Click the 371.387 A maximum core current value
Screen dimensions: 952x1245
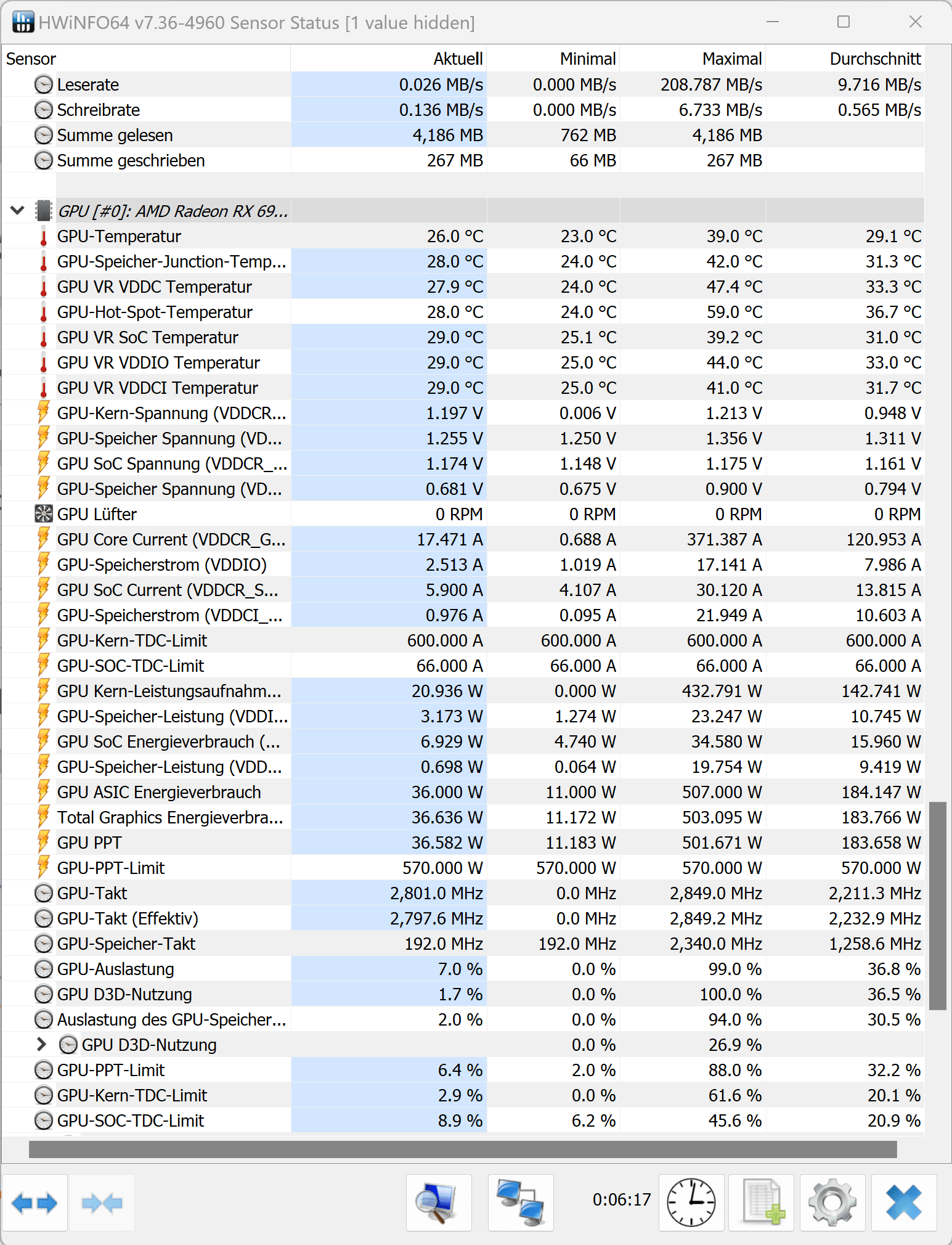click(724, 539)
